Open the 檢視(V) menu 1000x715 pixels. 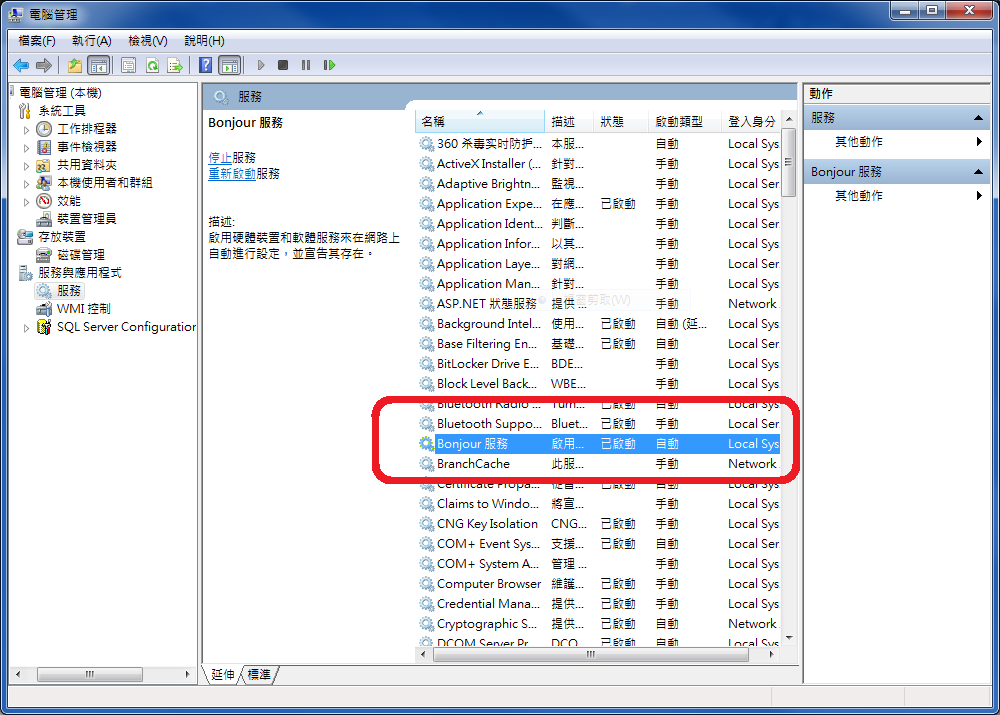[x=146, y=40]
